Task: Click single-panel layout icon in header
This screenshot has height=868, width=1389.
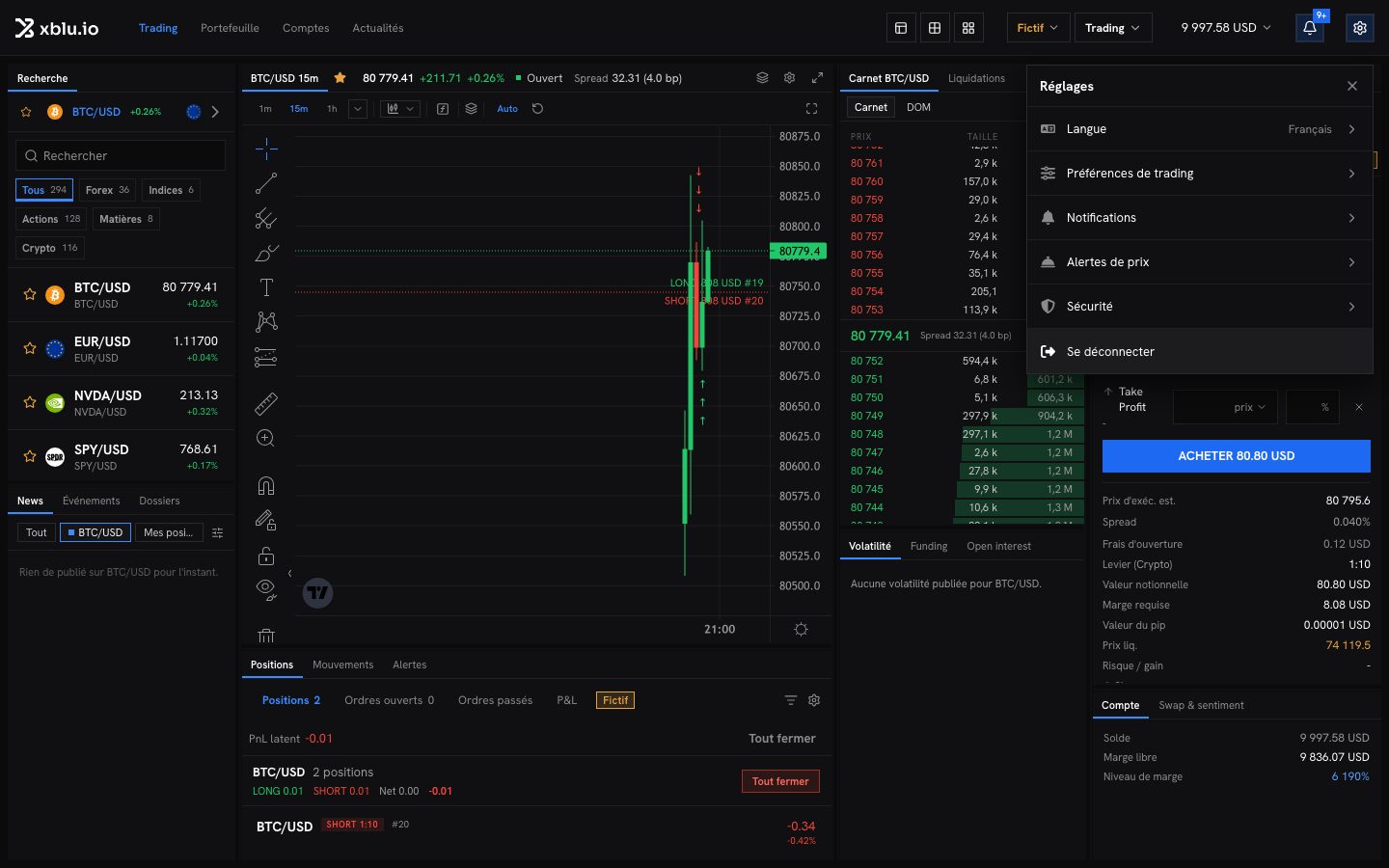Action: click(x=901, y=28)
